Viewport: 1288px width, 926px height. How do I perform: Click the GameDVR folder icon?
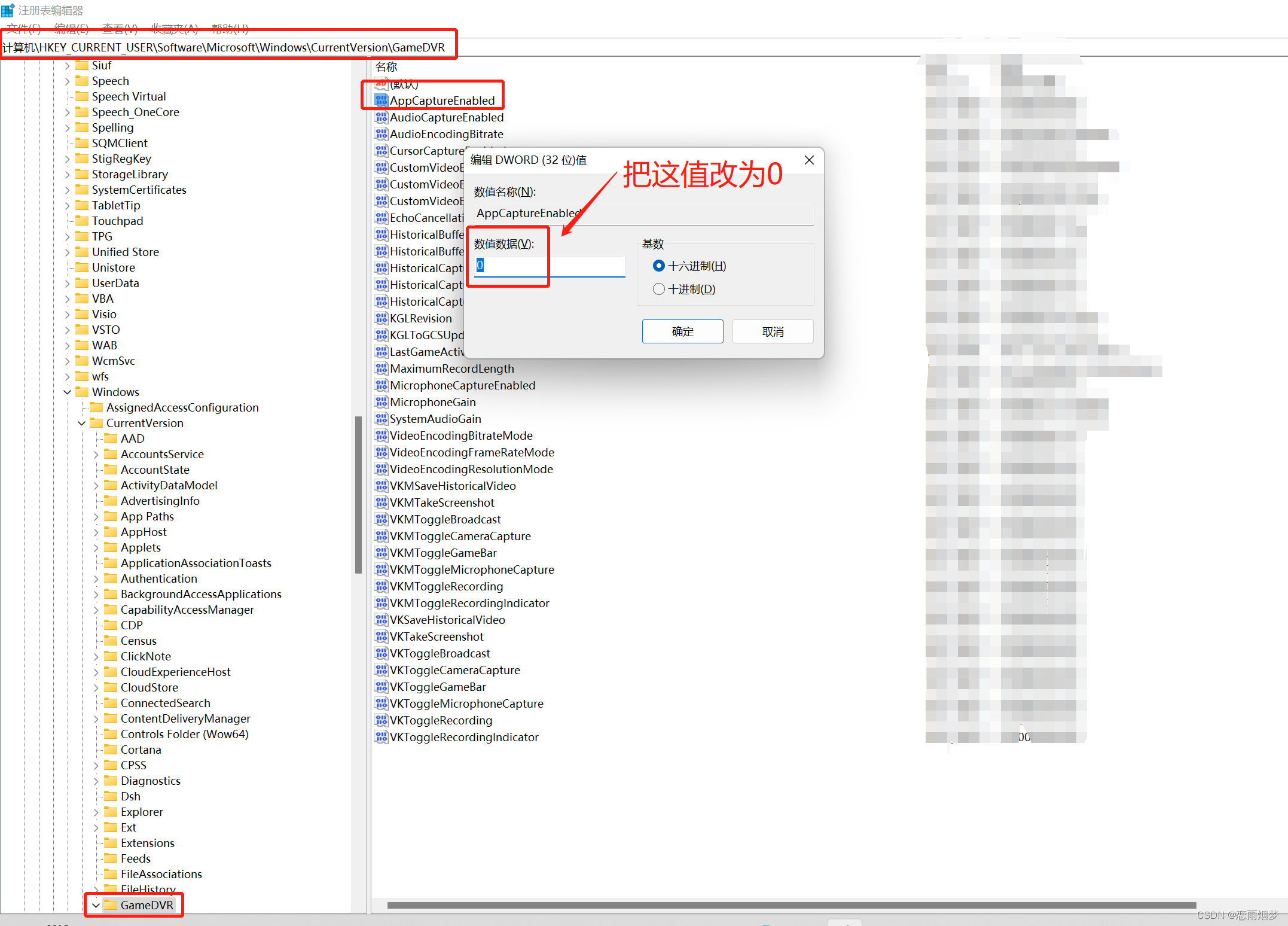tap(111, 905)
